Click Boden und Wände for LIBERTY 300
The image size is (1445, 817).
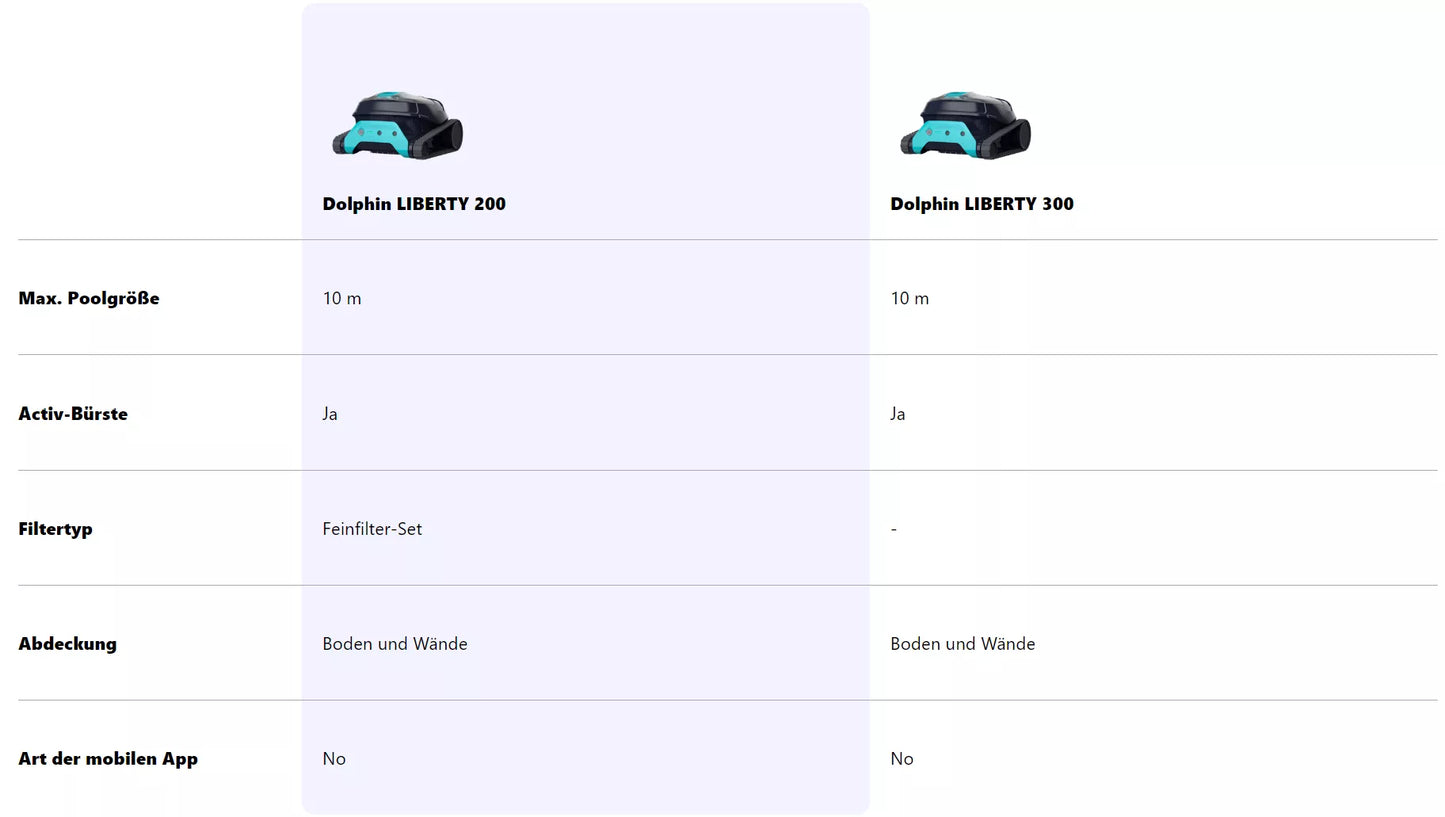click(963, 644)
